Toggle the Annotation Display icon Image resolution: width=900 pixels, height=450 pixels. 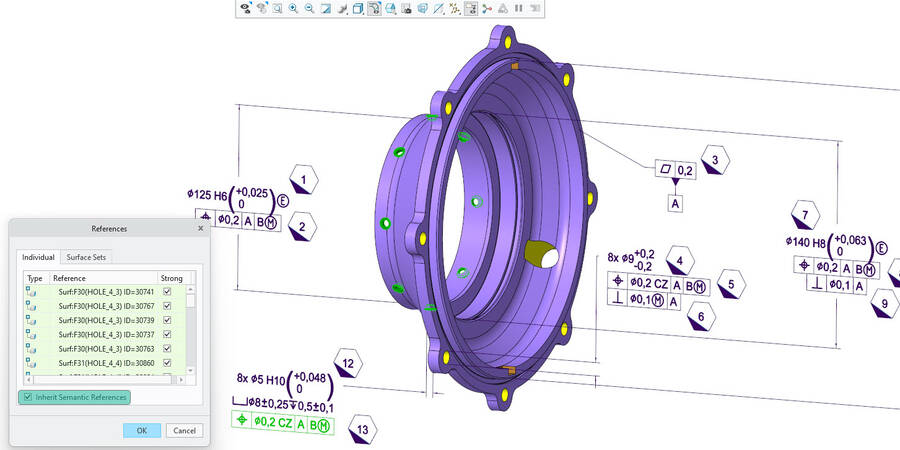point(471,8)
